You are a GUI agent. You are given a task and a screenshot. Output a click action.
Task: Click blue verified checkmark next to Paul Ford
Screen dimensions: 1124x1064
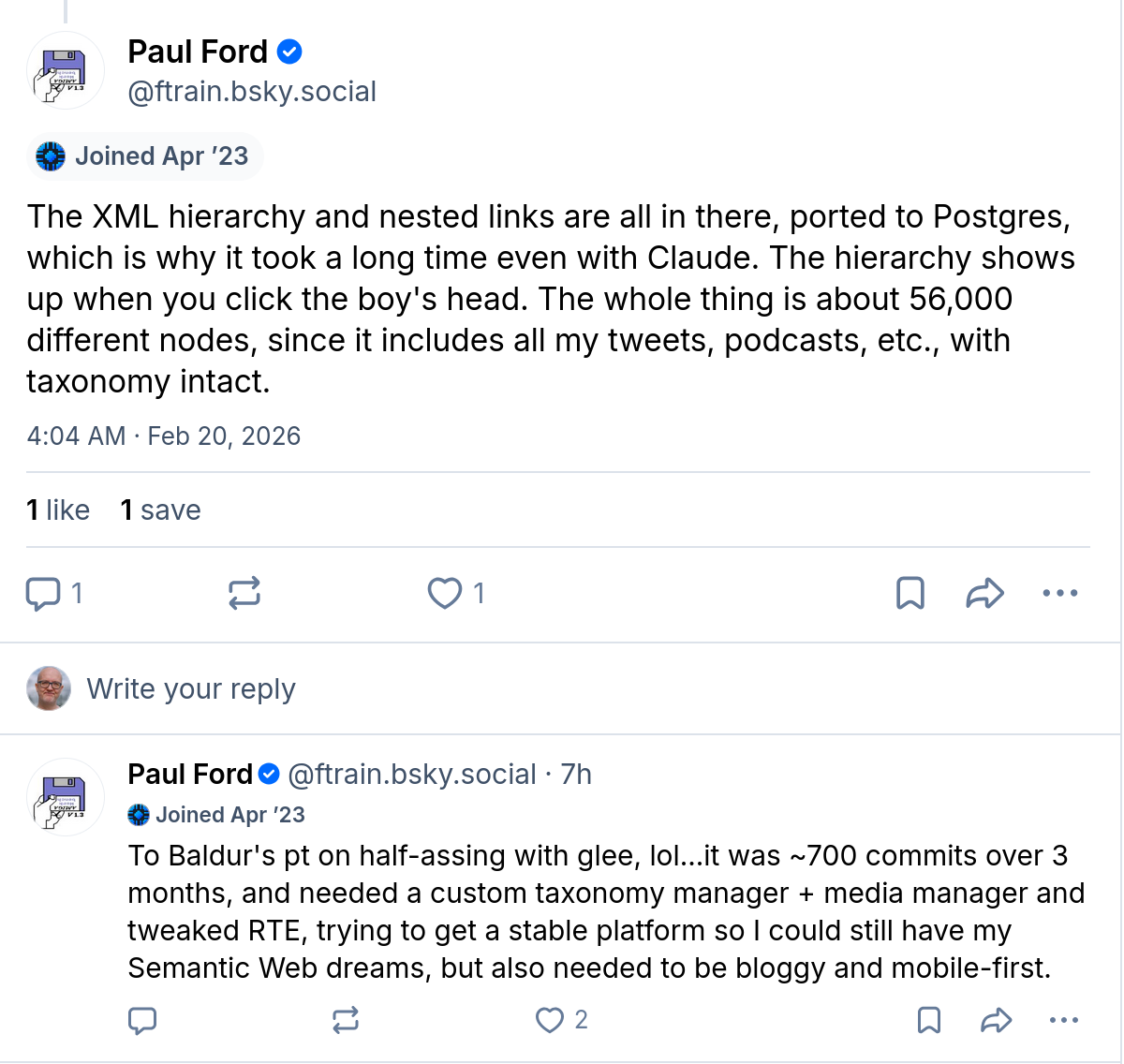(x=290, y=52)
